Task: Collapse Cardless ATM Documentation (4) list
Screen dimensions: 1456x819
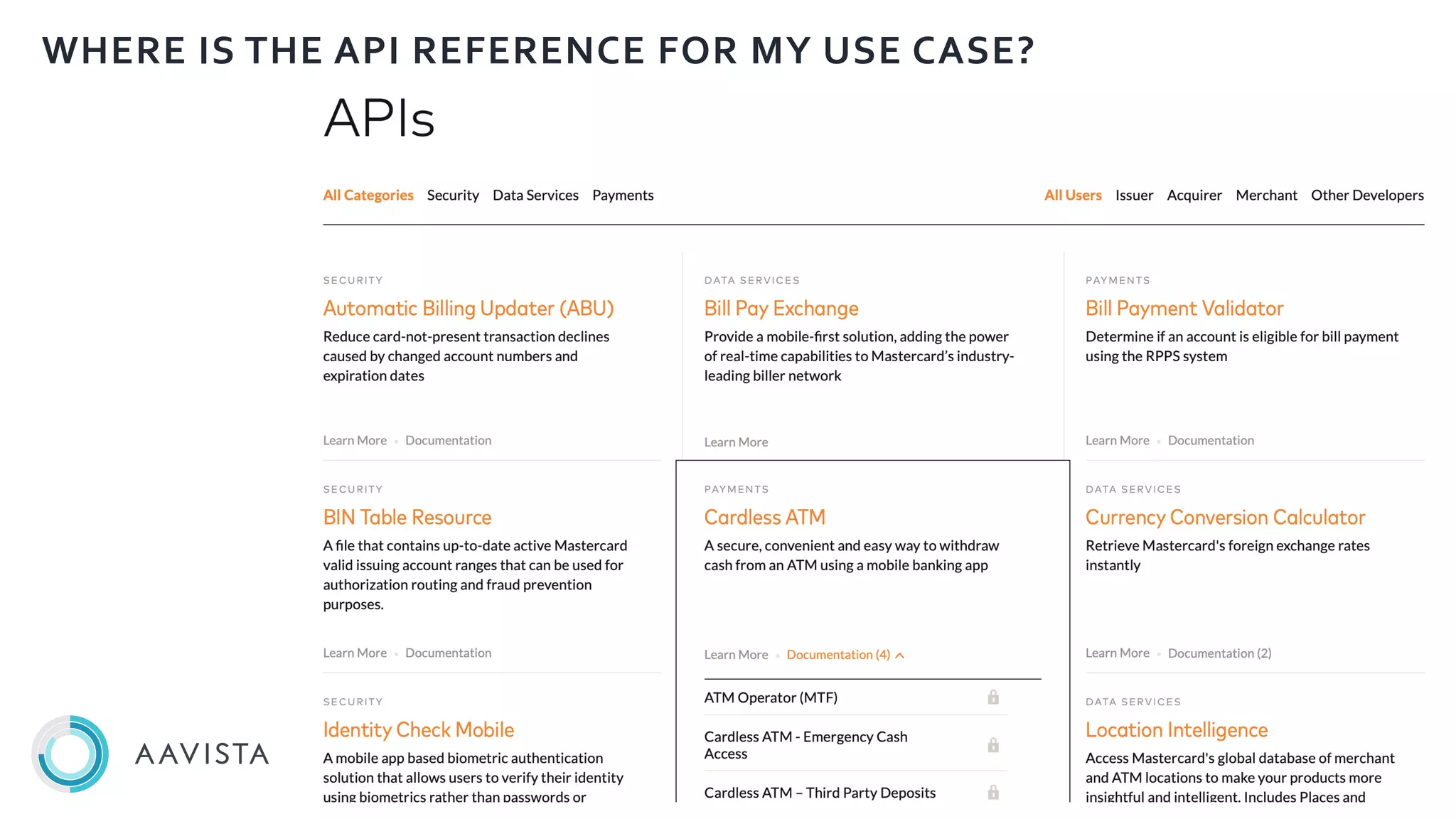Action: pyautogui.click(x=845, y=655)
